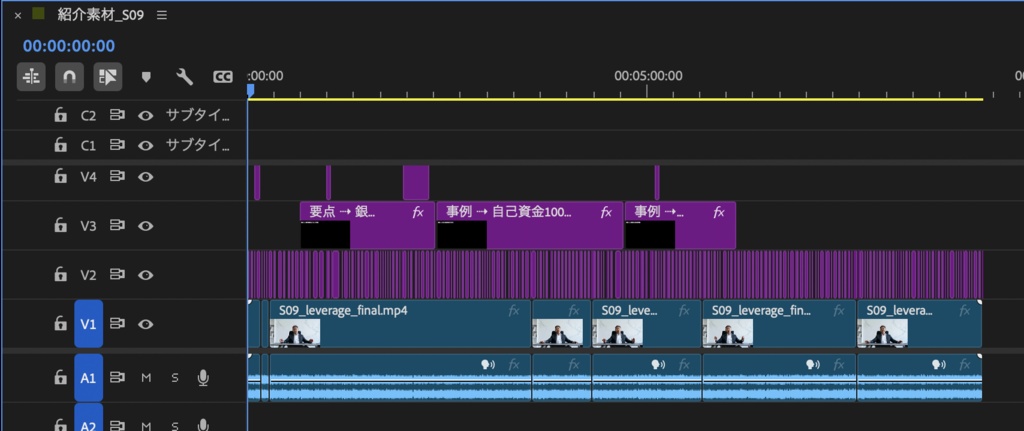Toggle lock on track A1
Viewport: 1024px width, 431px height.
coord(60,377)
